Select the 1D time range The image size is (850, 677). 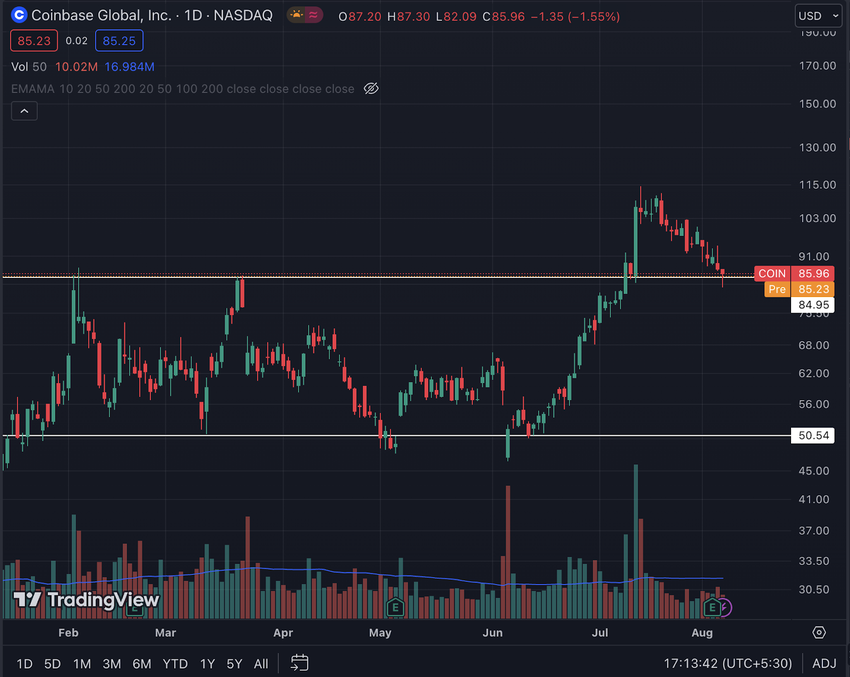tap(24, 663)
